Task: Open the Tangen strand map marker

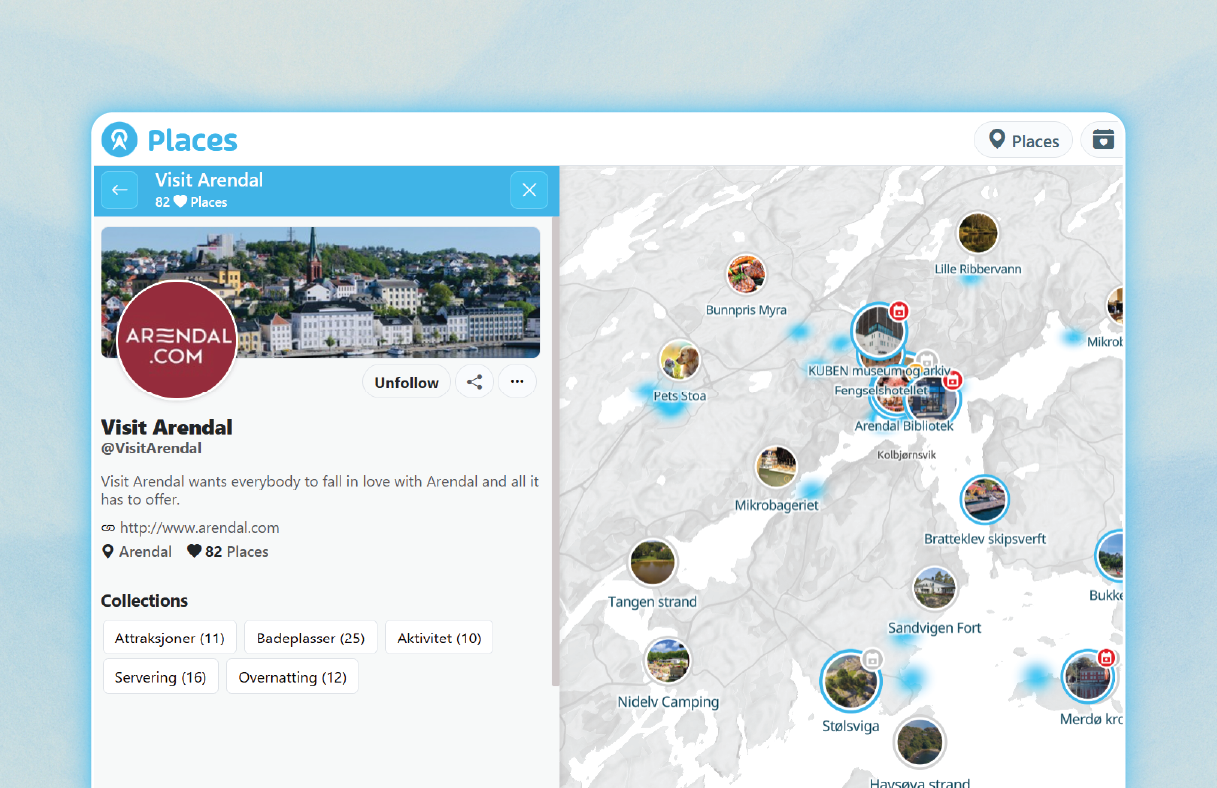Action: [652, 563]
